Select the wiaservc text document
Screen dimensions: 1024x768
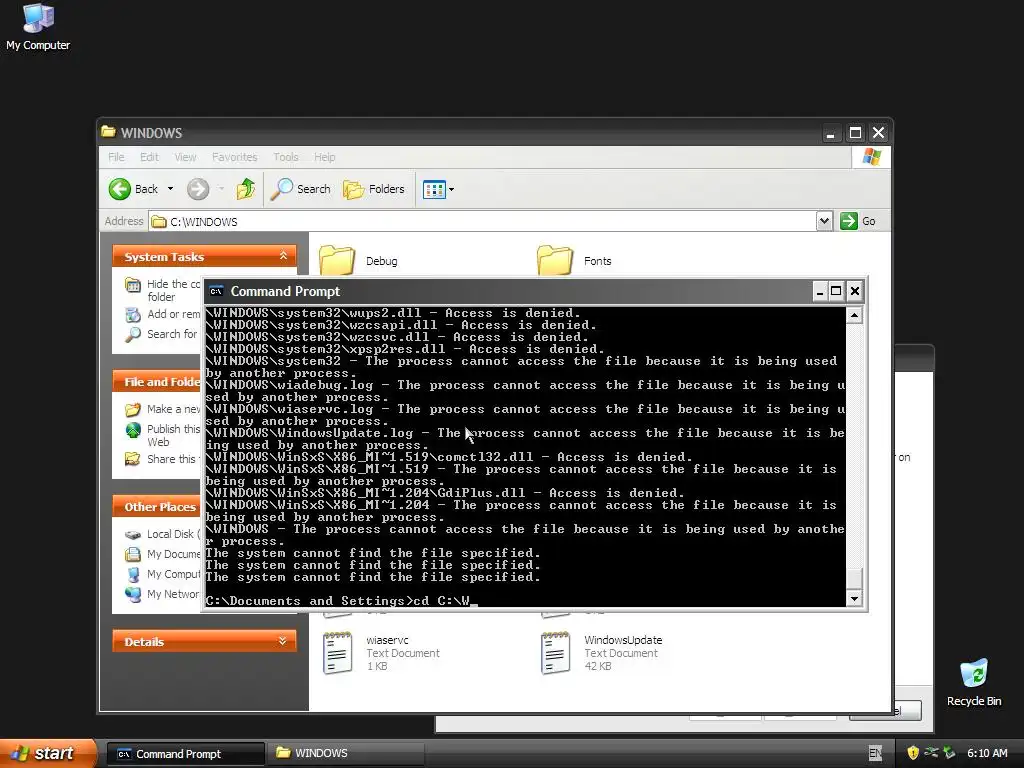click(x=381, y=652)
